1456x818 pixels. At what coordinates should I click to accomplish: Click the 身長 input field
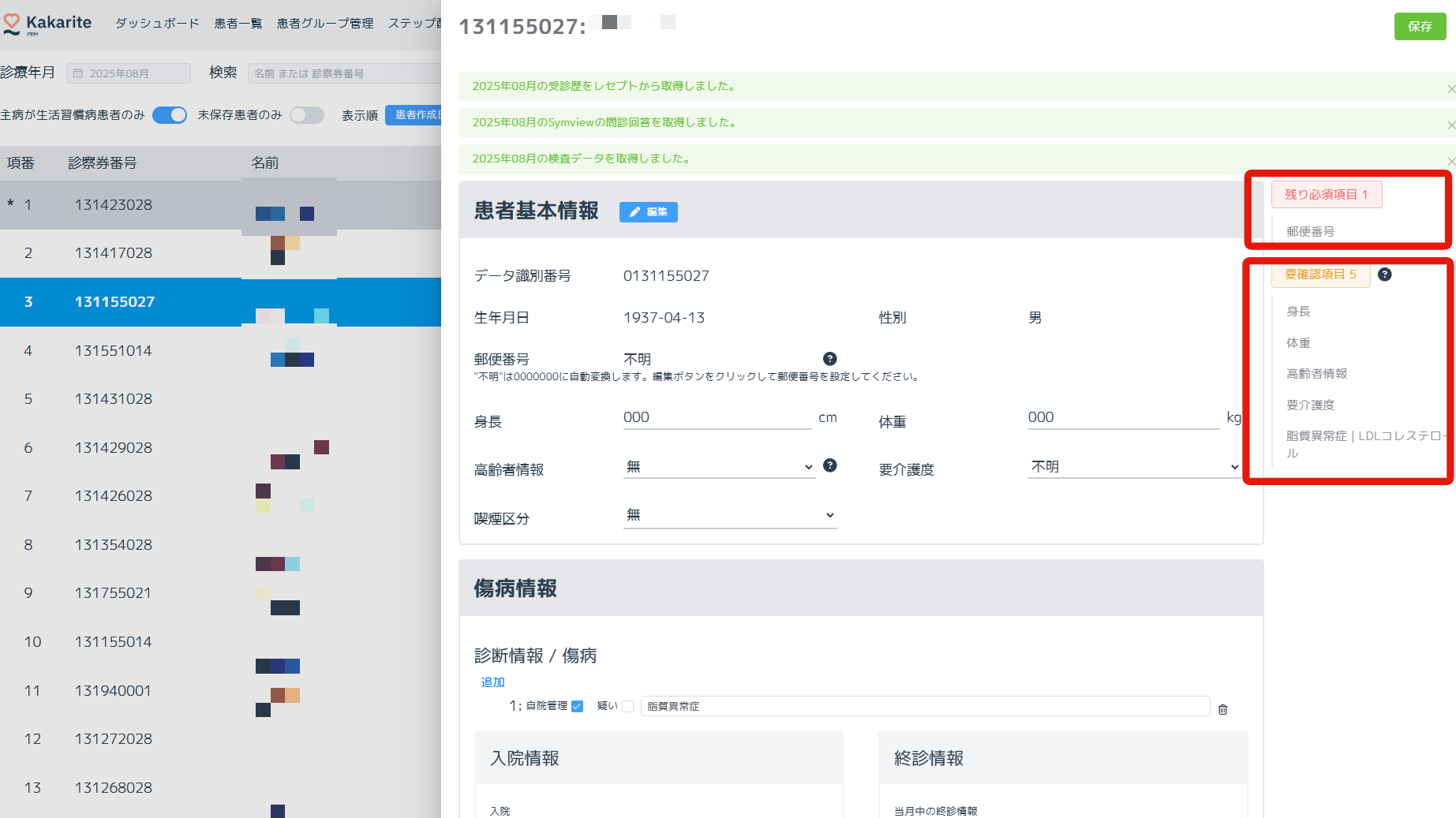(x=717, y=417)
